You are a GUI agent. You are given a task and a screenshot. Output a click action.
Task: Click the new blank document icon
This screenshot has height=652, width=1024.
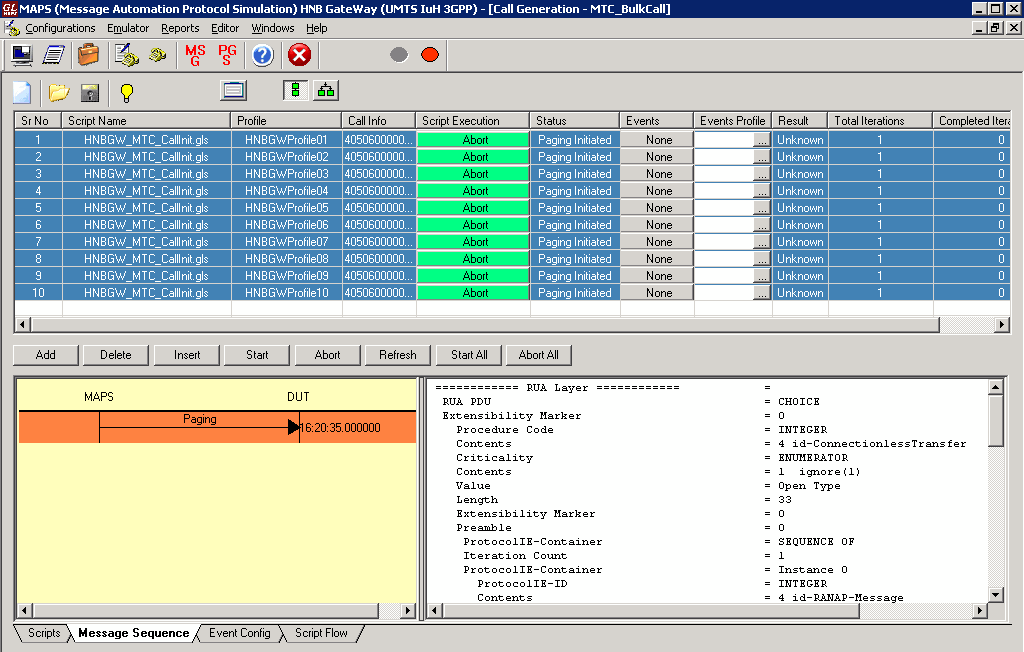(x=22, y=92)
